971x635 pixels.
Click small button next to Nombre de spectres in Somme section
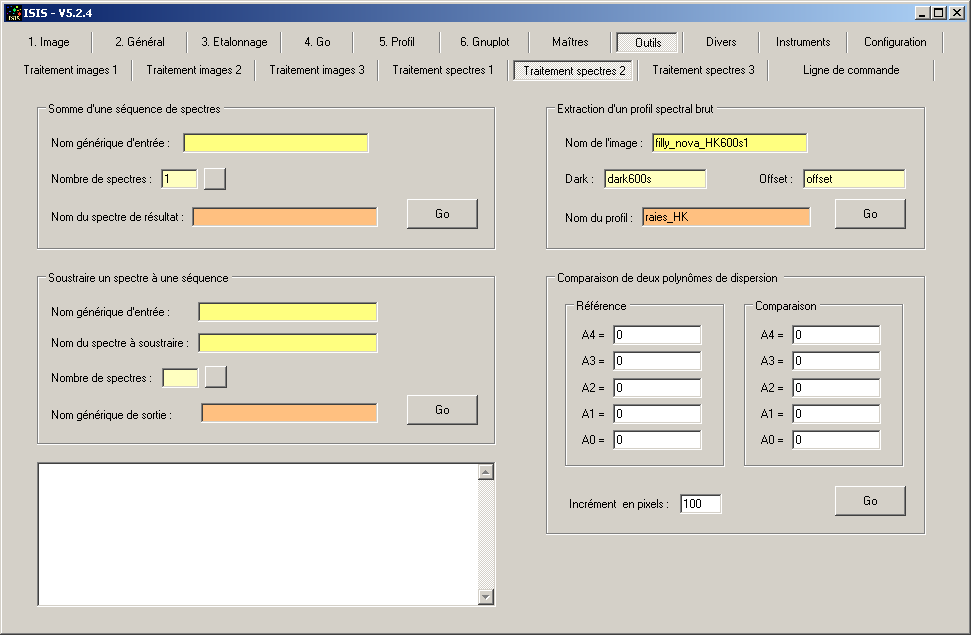pyautogui.click(x=215, y=179)
